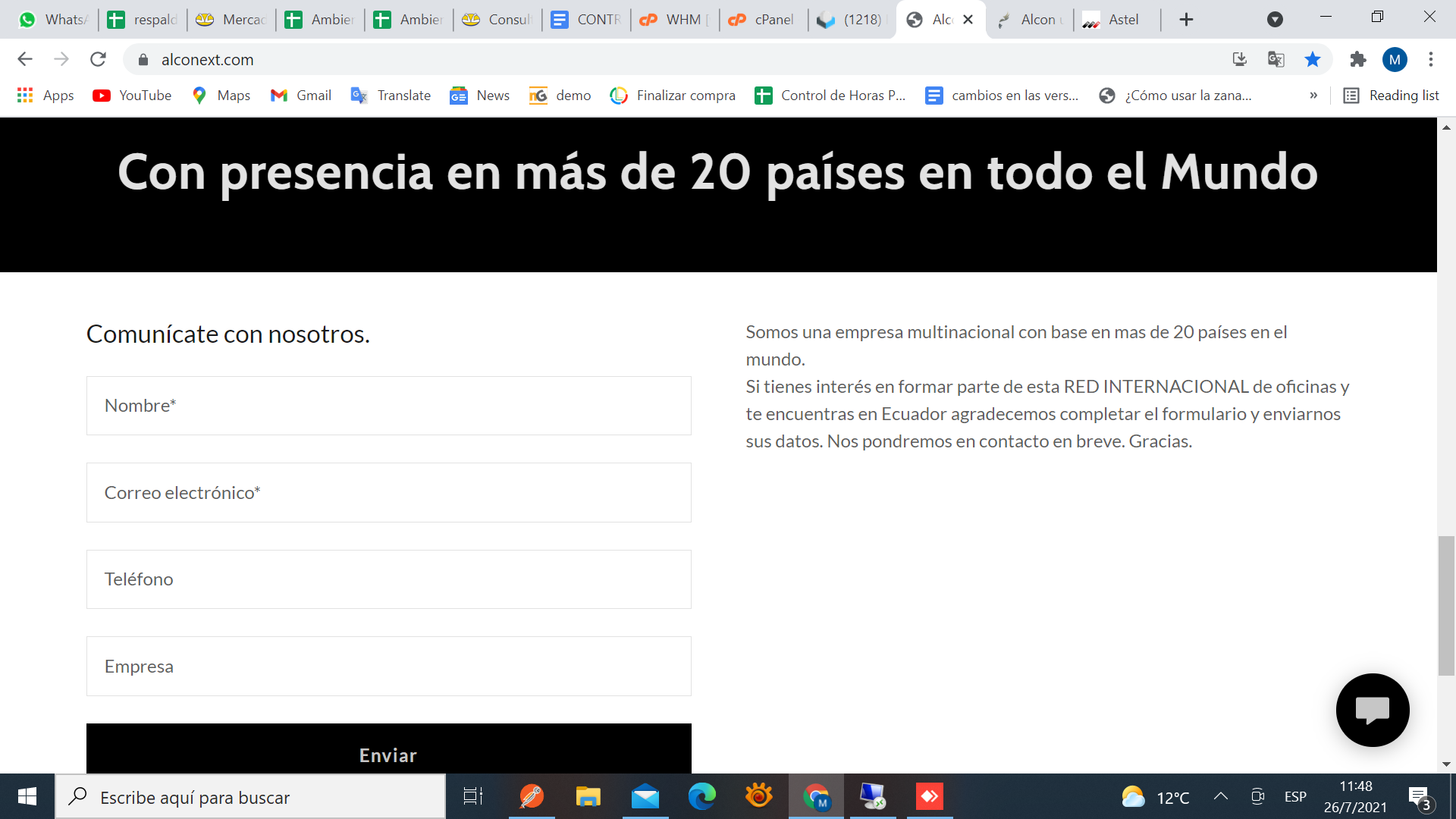This screenshot has width=1456, height=819.
Task: Open the live chat bubble widget
Action: coord(1373,710)
